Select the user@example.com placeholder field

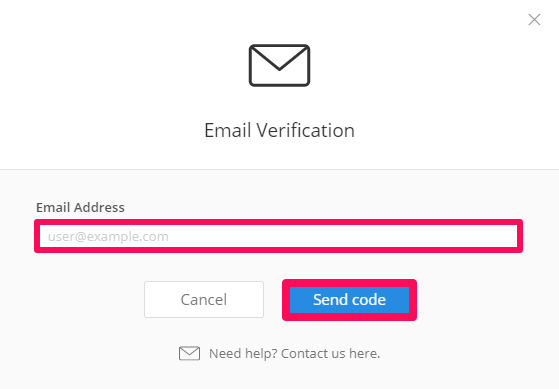[278, 236]
